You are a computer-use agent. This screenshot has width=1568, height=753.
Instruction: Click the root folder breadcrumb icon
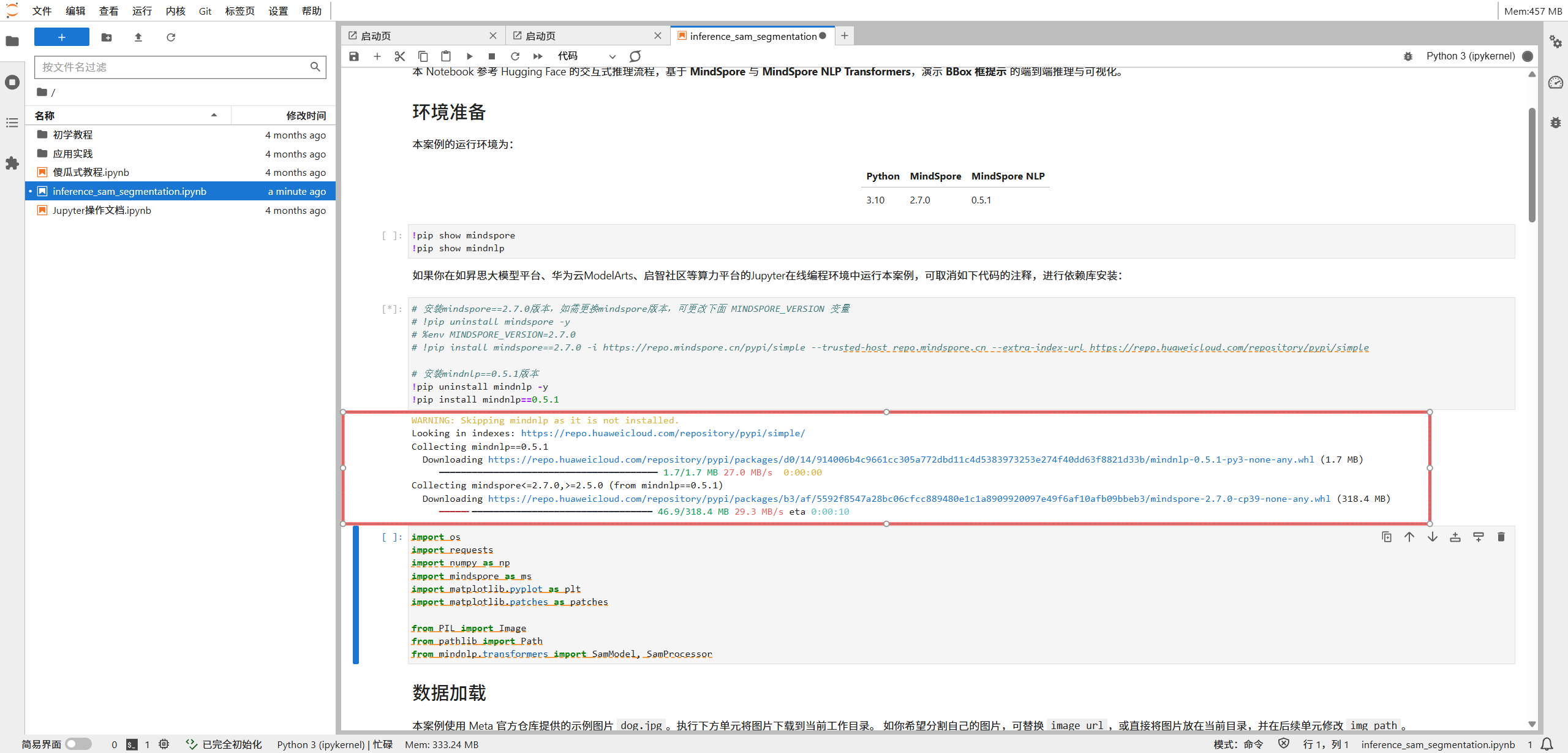point(42,92)
